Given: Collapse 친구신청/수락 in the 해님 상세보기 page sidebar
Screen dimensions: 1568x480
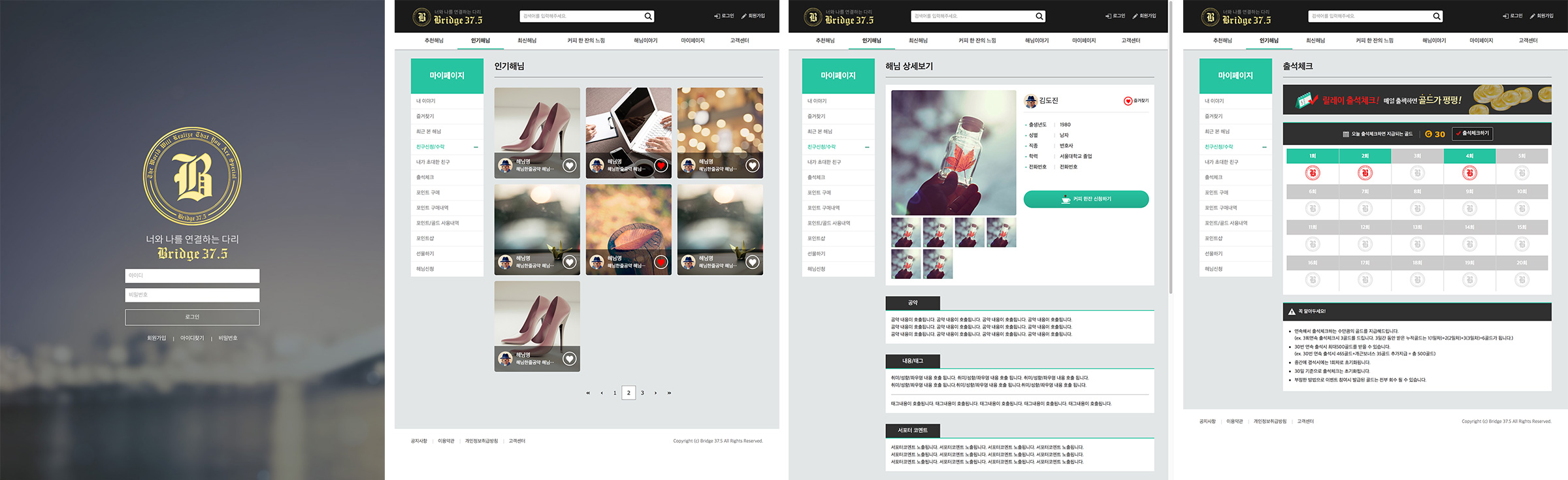Looking at the screenshot, I should click(867, 147).
